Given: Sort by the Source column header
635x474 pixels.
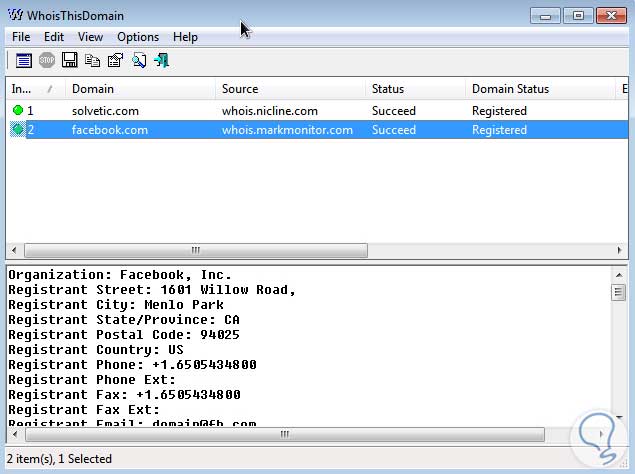Looking at the screenshot, I should 290,89.
